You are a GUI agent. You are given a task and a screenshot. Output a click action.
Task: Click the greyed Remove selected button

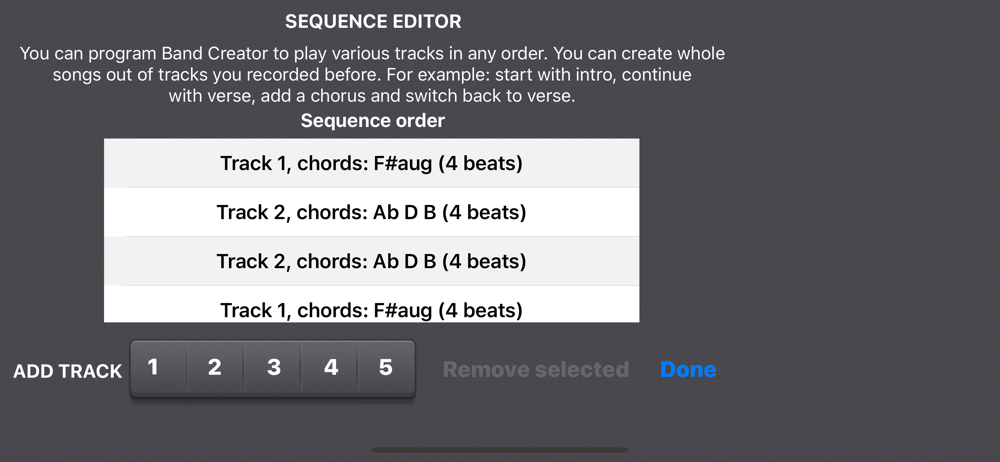point(536,369)
